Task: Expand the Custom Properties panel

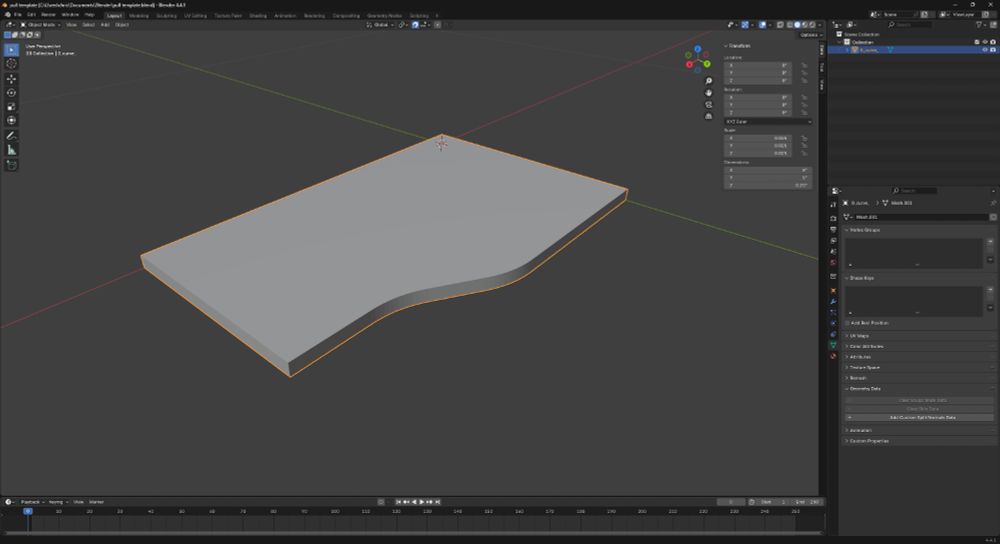Action: (867, 441)
